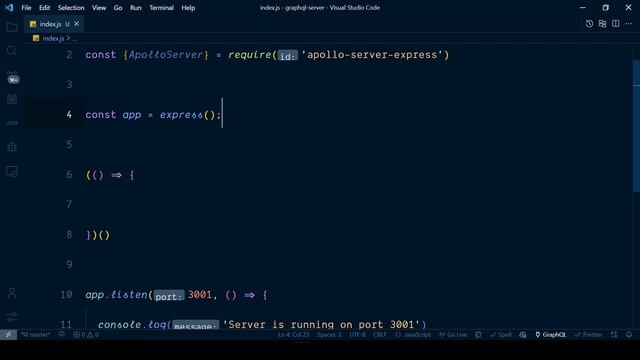
Task: Click the icon between Go Live and Spell
Action: point(478,335)
